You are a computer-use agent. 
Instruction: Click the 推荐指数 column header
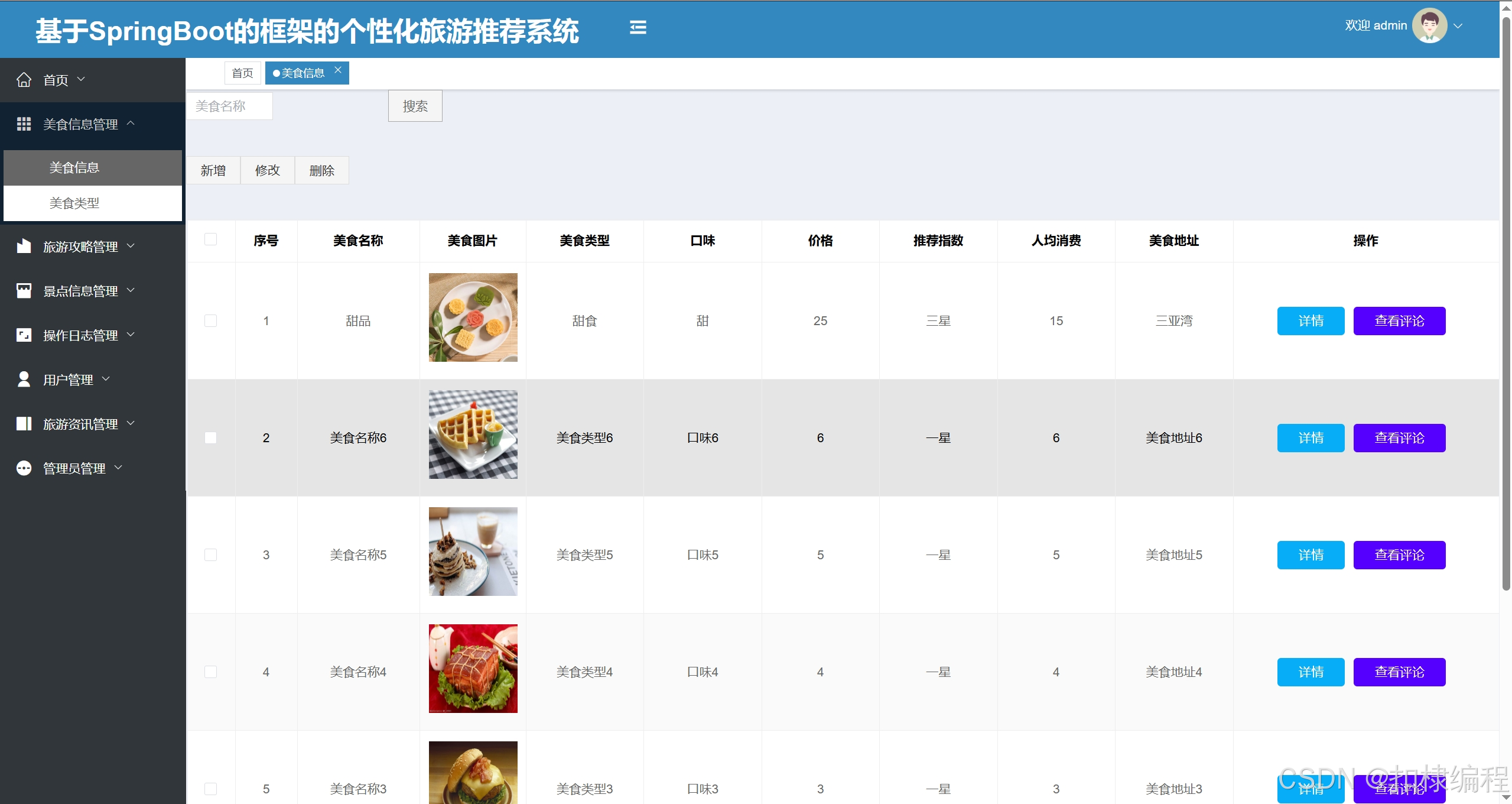938,241
